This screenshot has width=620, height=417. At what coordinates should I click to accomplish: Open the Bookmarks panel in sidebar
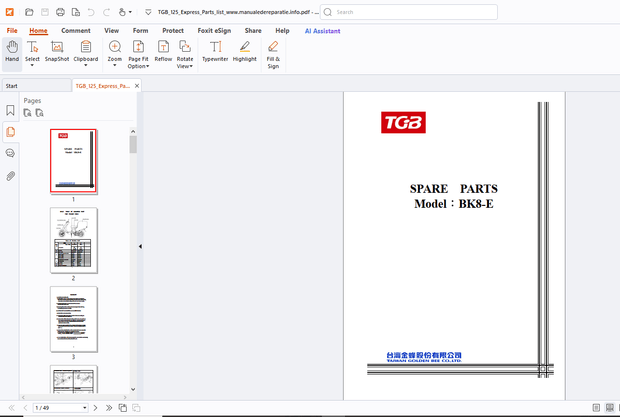tap(10, 111)
